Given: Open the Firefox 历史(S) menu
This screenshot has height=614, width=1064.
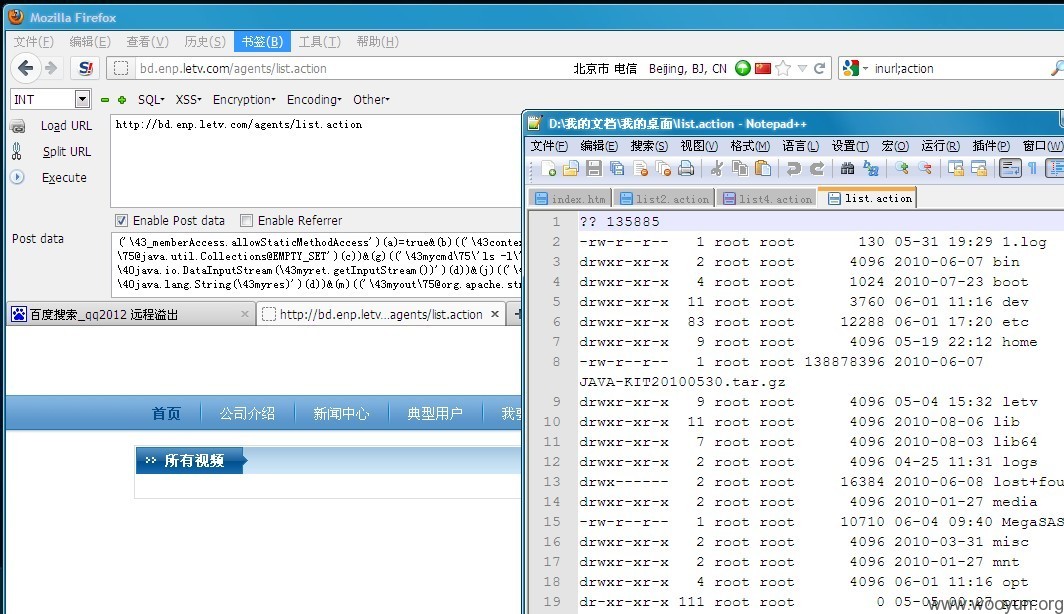Looking at the screenshot, I should (204, 41).
